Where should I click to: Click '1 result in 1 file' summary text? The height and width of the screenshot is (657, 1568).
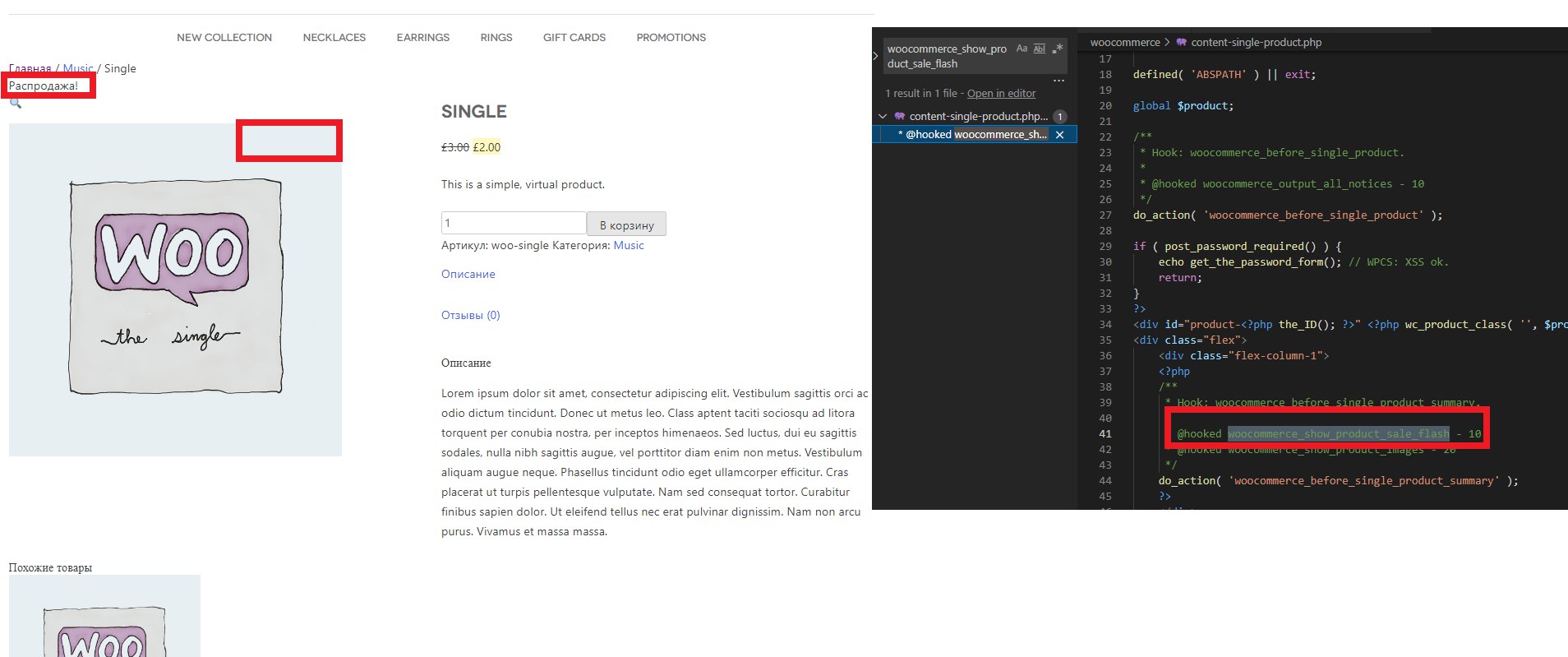pyautogui.click(x=921, y=94)
